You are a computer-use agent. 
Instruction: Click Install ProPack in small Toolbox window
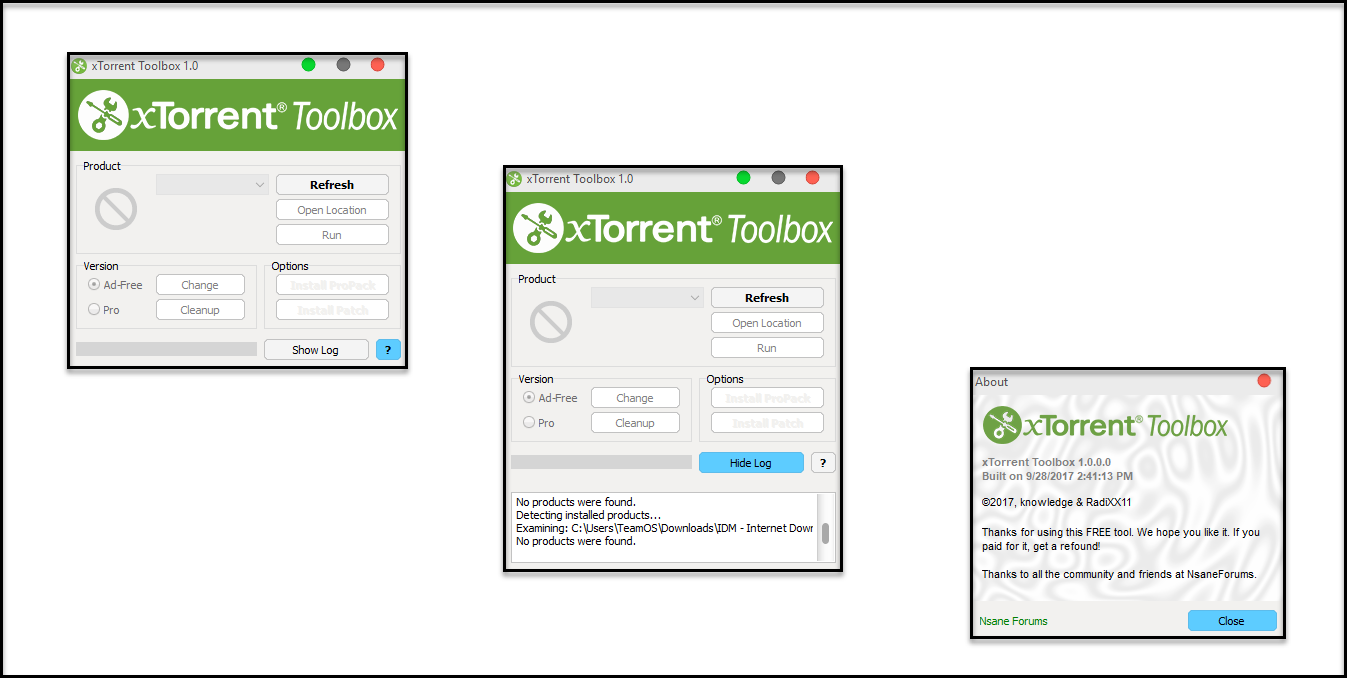pos(332,285)
